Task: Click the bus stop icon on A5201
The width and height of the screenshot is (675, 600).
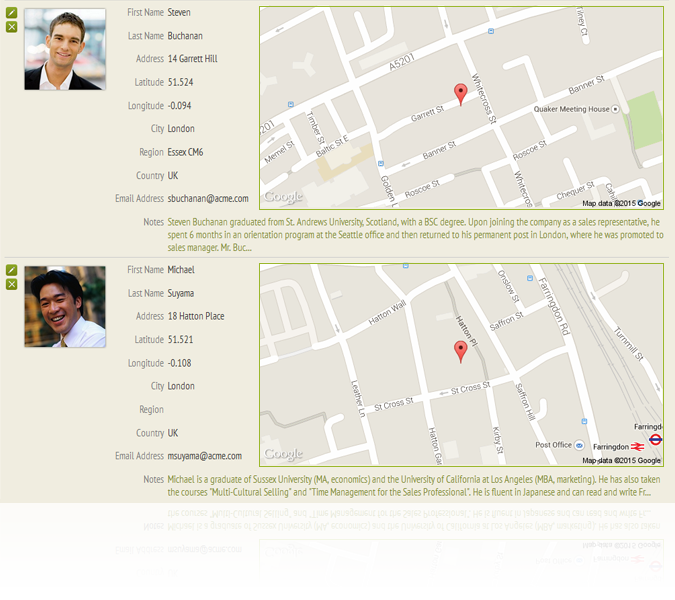Action: 491,31
